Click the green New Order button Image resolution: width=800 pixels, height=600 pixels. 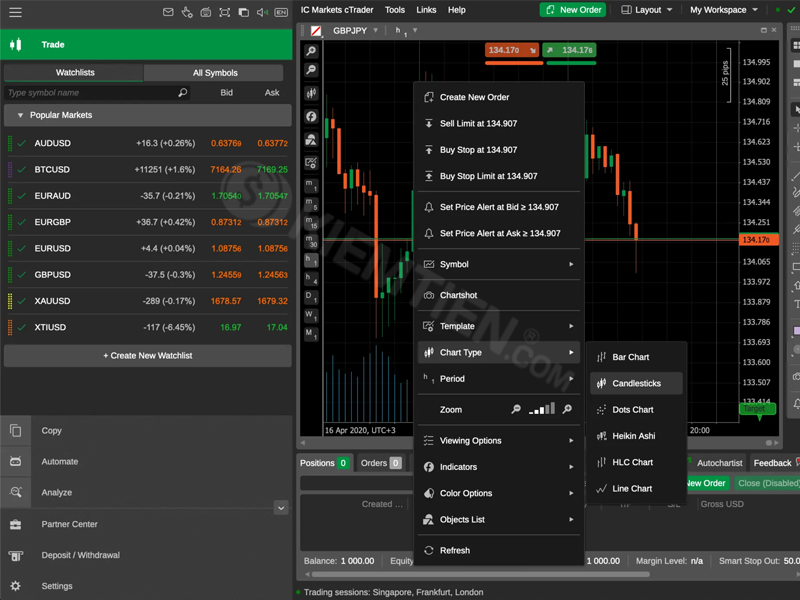(573, 10)
